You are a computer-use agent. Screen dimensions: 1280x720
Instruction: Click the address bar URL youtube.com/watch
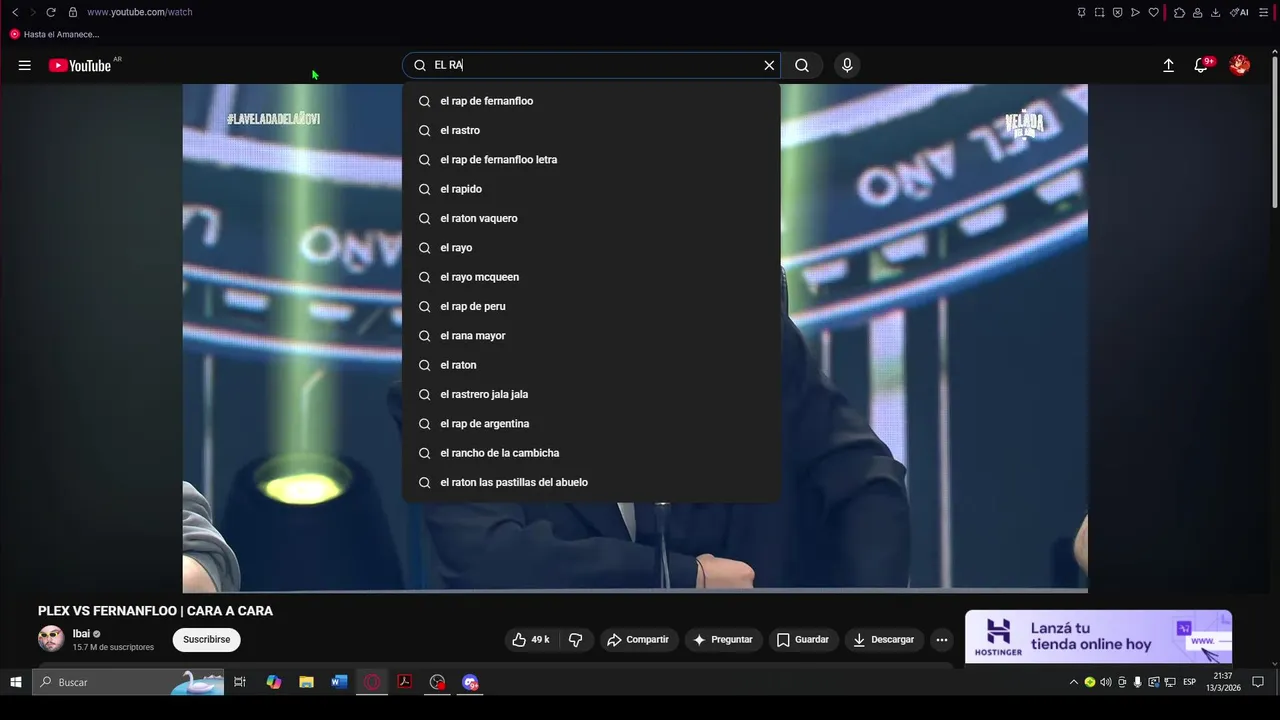pos(140,12)
